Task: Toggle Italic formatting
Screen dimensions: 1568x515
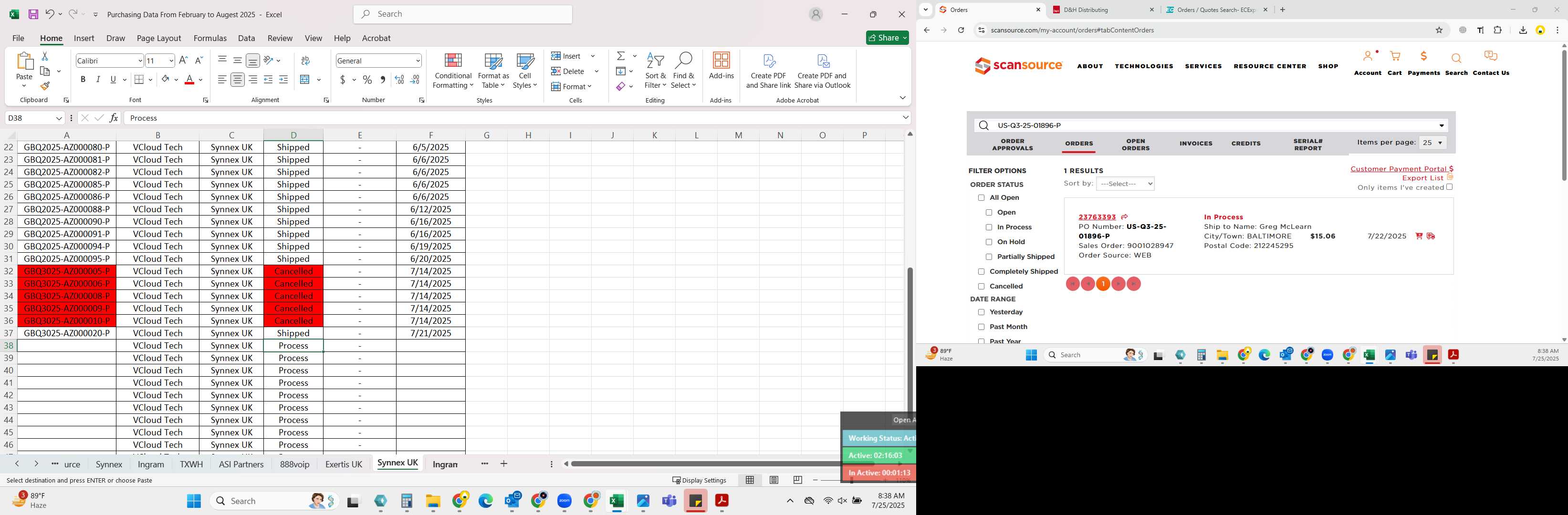Action: [x=98, y=80]
